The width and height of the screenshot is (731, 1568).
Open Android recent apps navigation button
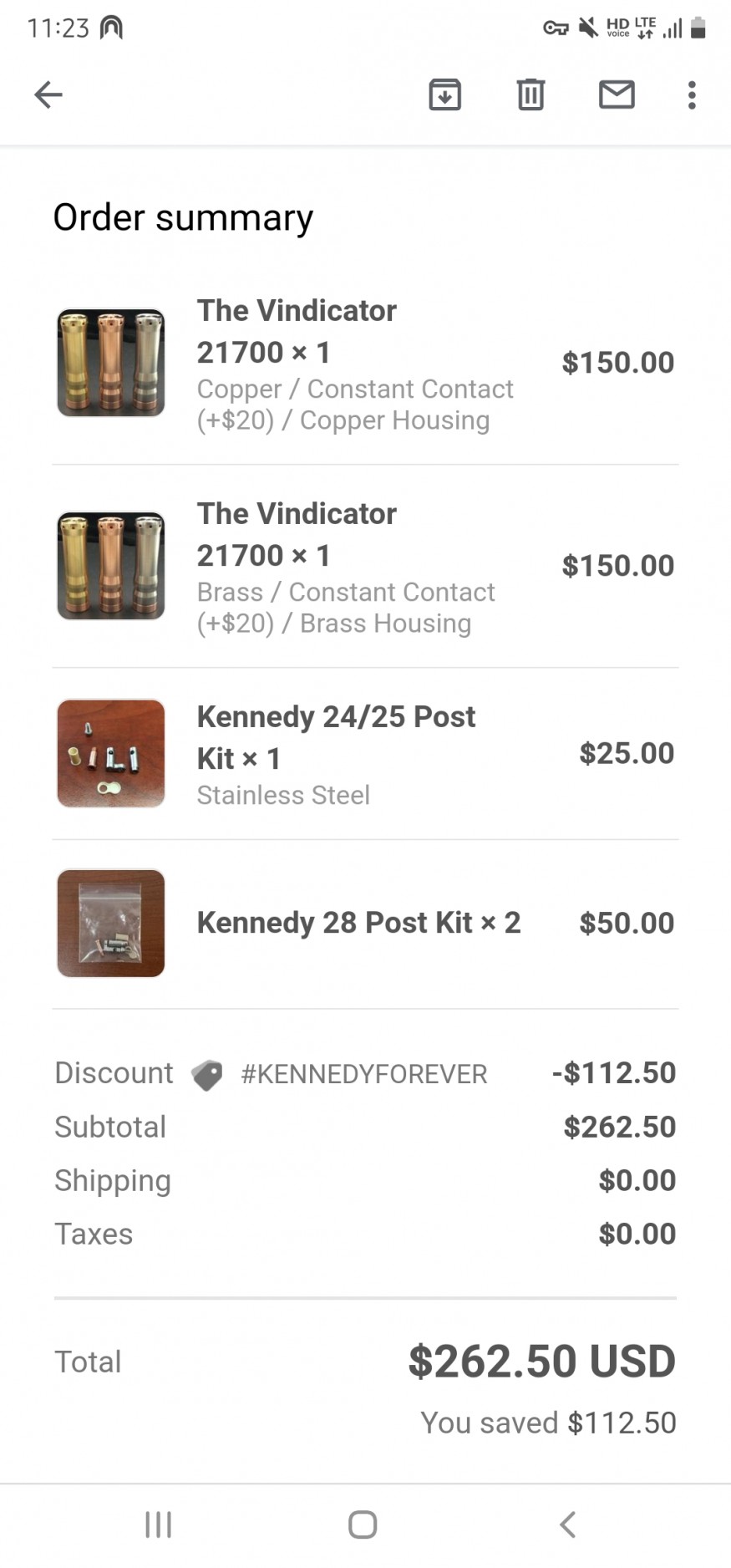(x=159, y=1524)
